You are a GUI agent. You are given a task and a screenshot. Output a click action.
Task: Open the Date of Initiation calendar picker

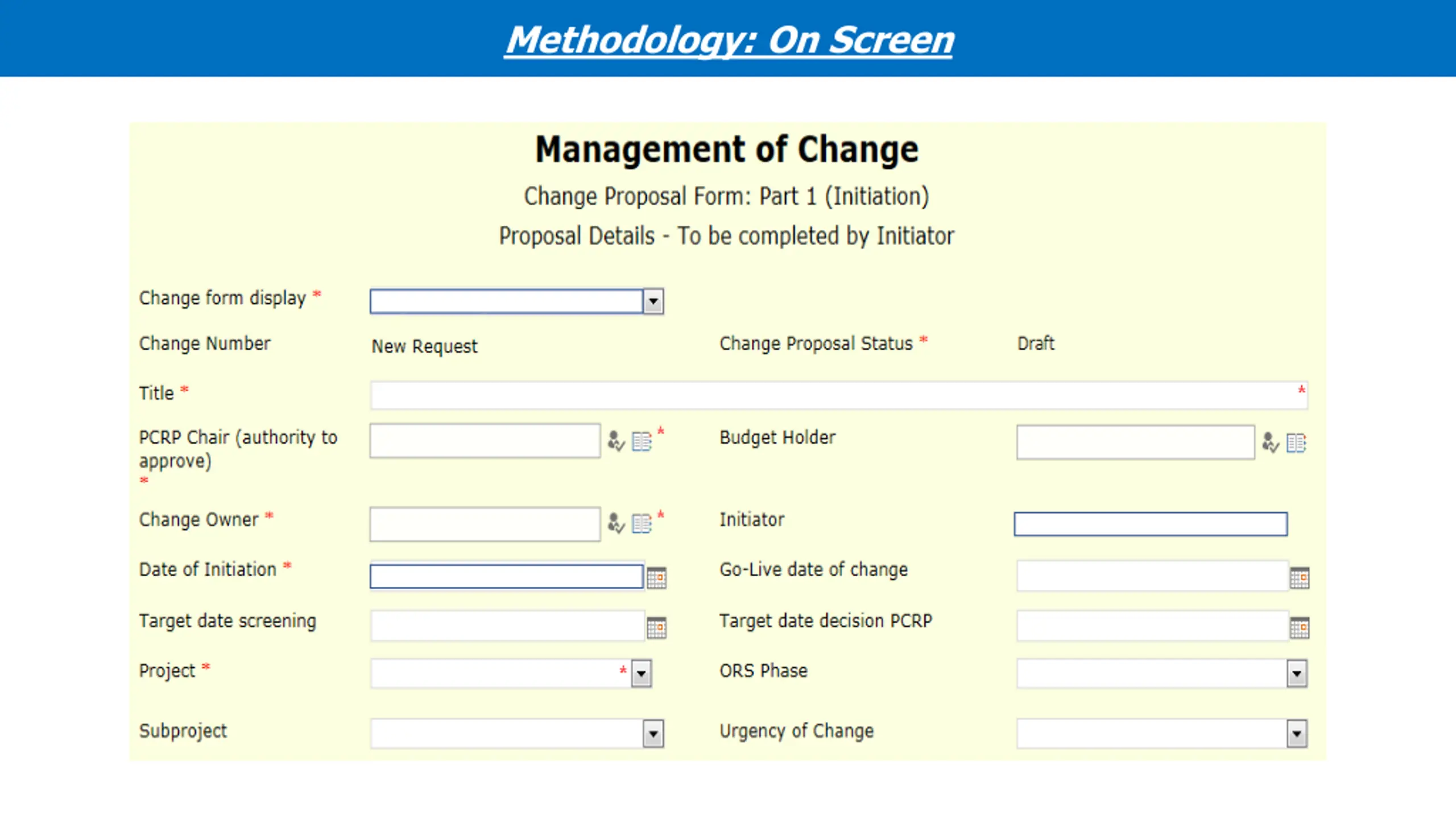pos(656,578)
